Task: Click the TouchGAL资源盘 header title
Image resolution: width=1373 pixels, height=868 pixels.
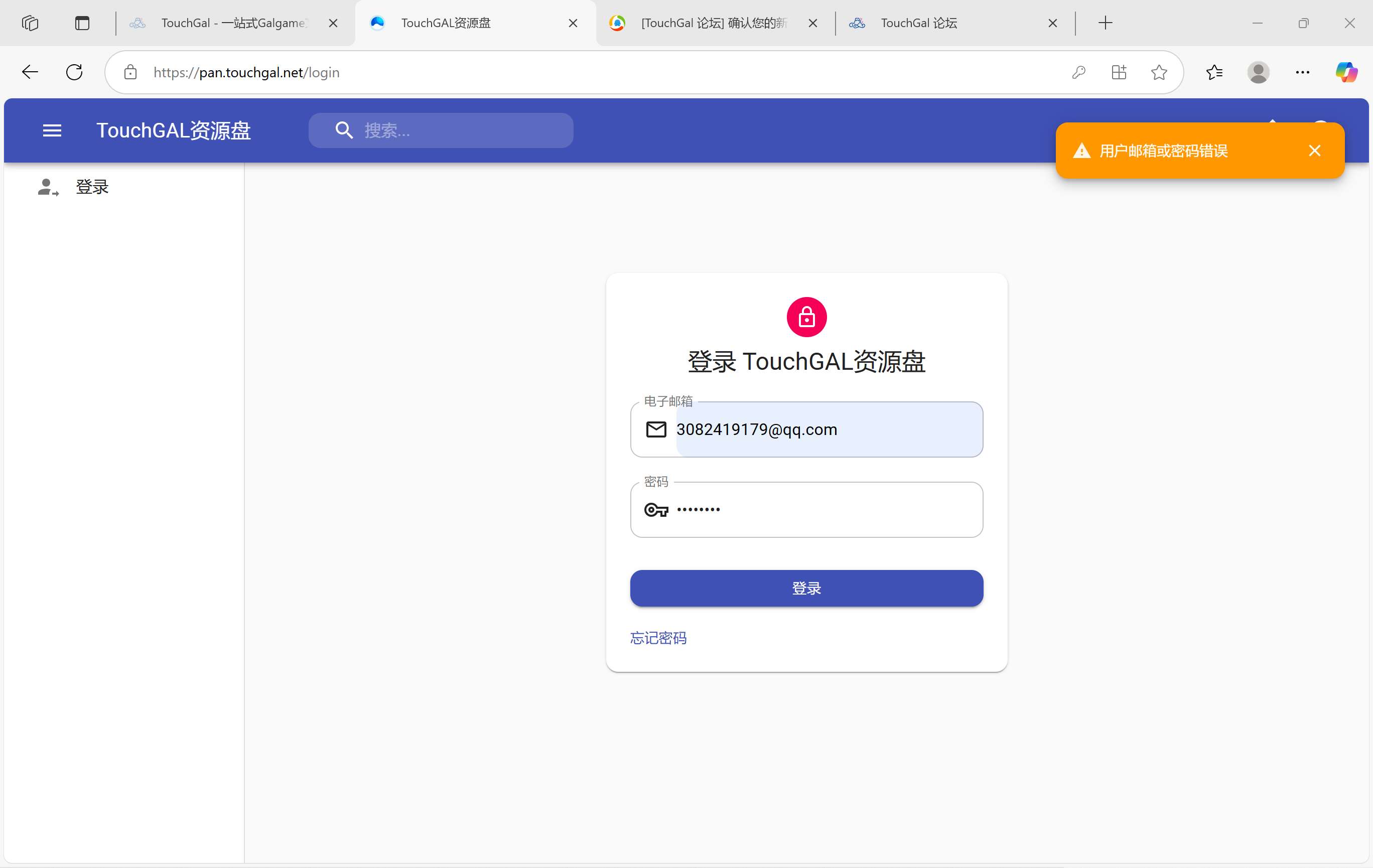Action: click(x=173, y=130)
